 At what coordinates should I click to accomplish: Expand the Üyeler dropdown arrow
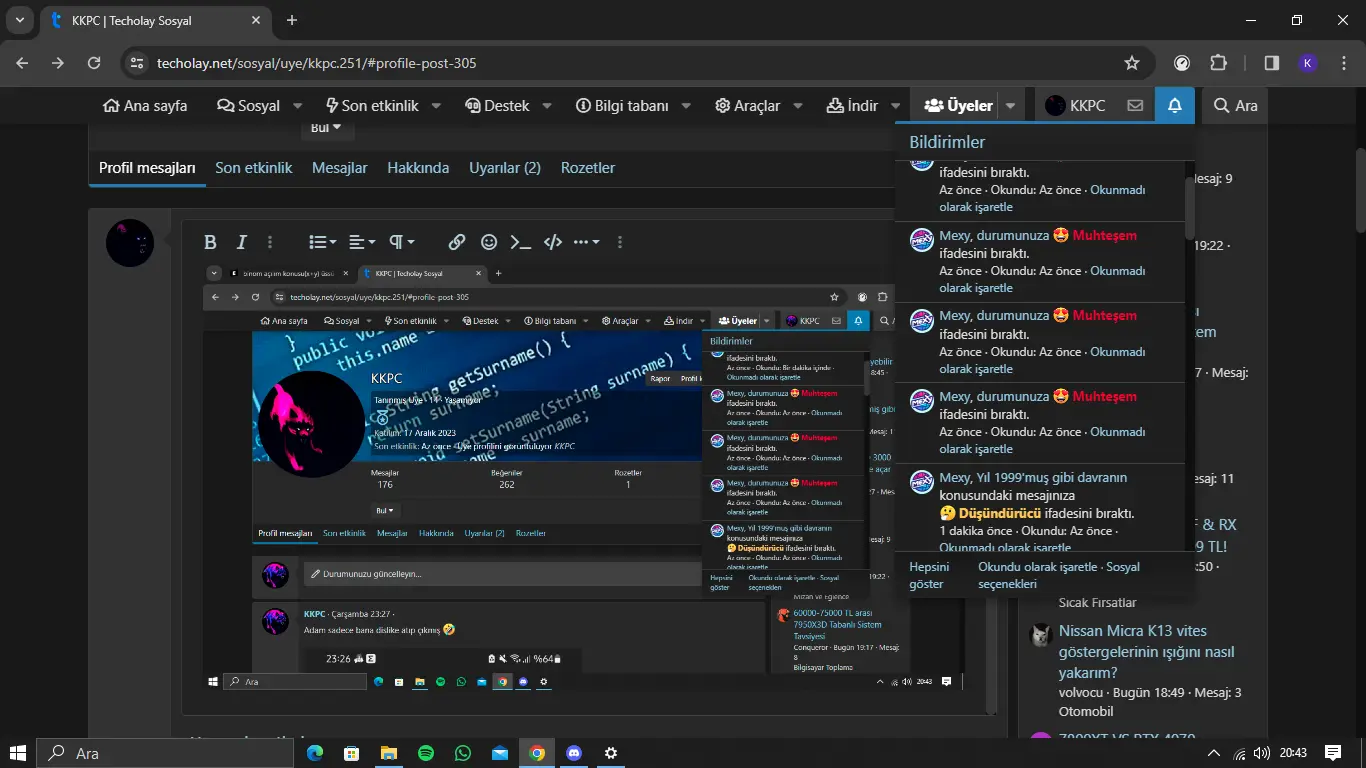click(1011, 105)
